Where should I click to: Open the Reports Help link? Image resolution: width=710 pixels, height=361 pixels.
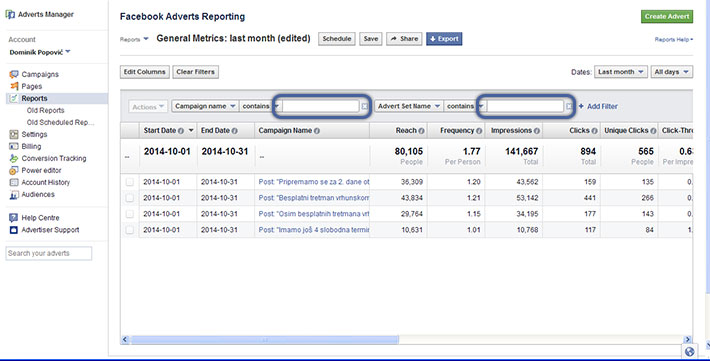tap(674, 39)
